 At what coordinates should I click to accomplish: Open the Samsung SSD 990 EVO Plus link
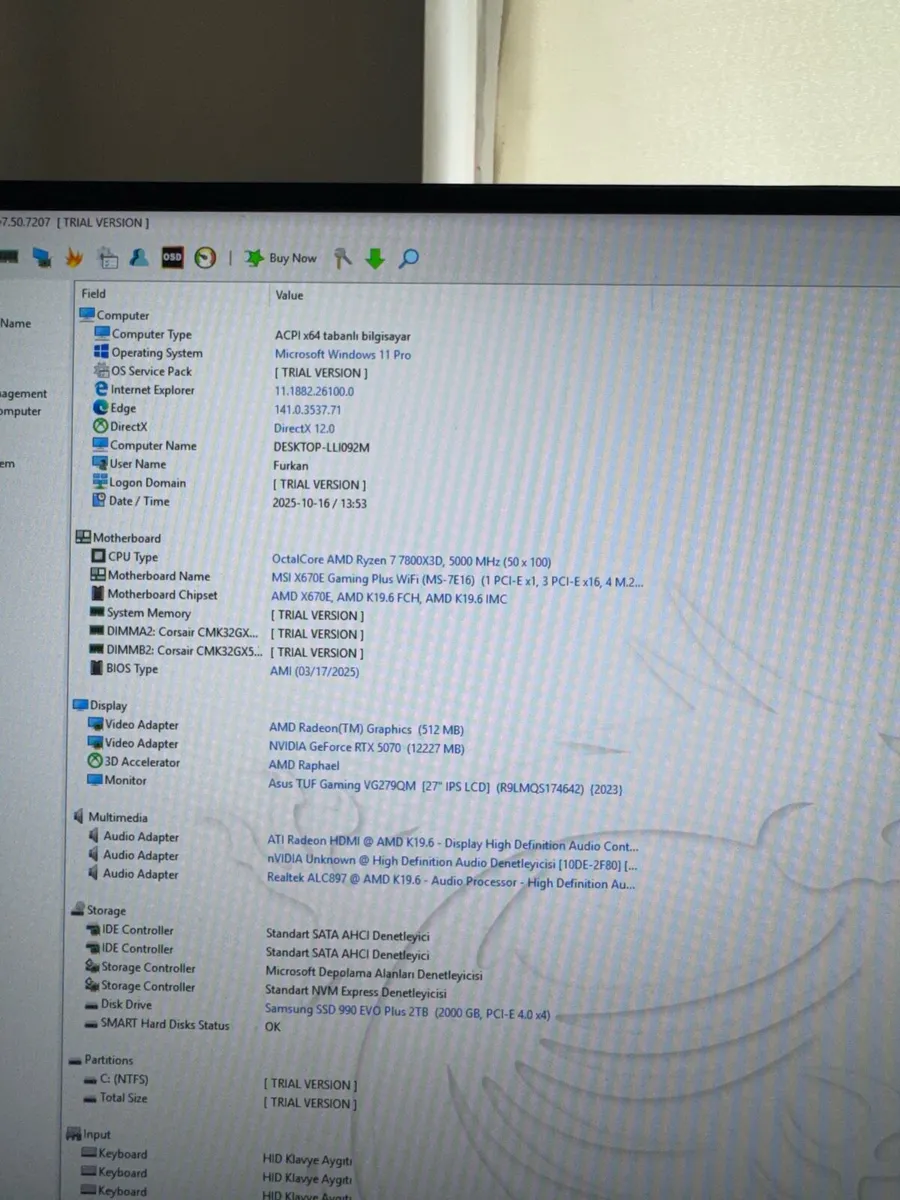tap(407, 1011)
